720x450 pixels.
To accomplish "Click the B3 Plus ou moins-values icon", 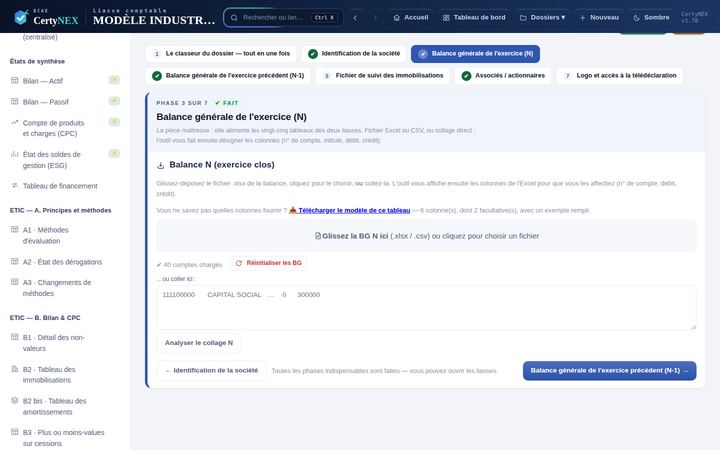I will pos(15,432).
